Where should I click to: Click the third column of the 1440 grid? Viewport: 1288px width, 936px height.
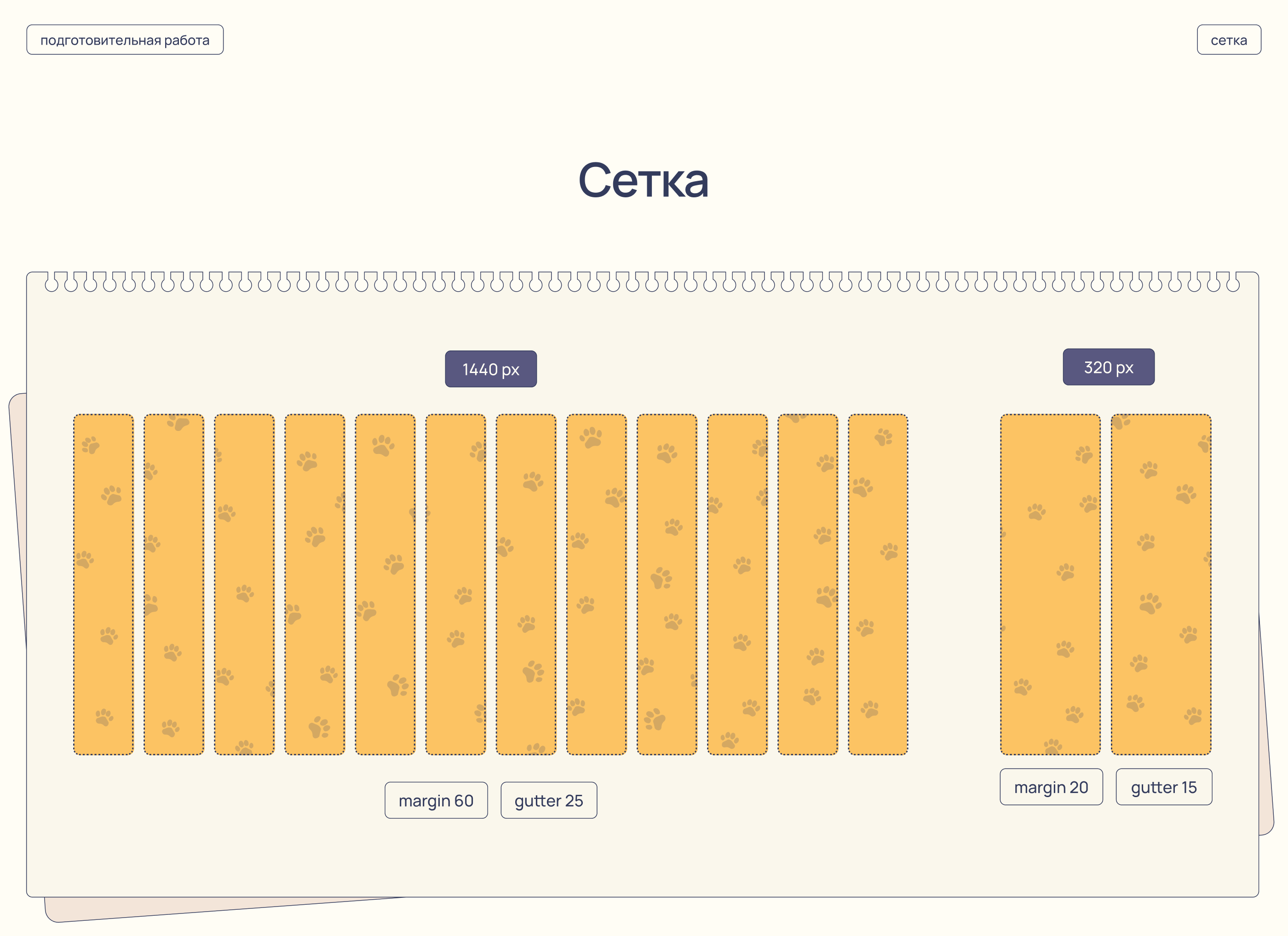[244, 584]
